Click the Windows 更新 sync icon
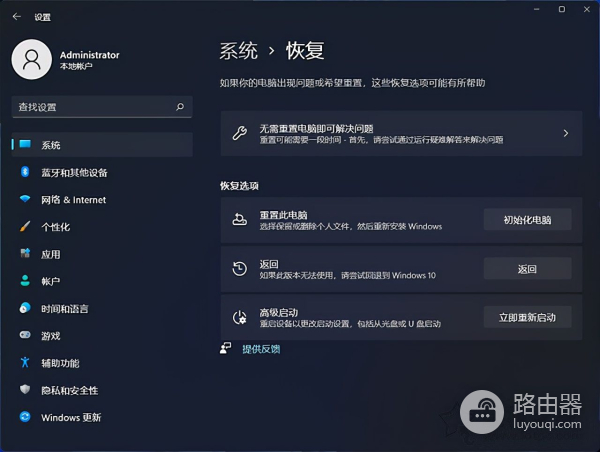The width and height of the screenshot is (600, 452). pos(25,417)
